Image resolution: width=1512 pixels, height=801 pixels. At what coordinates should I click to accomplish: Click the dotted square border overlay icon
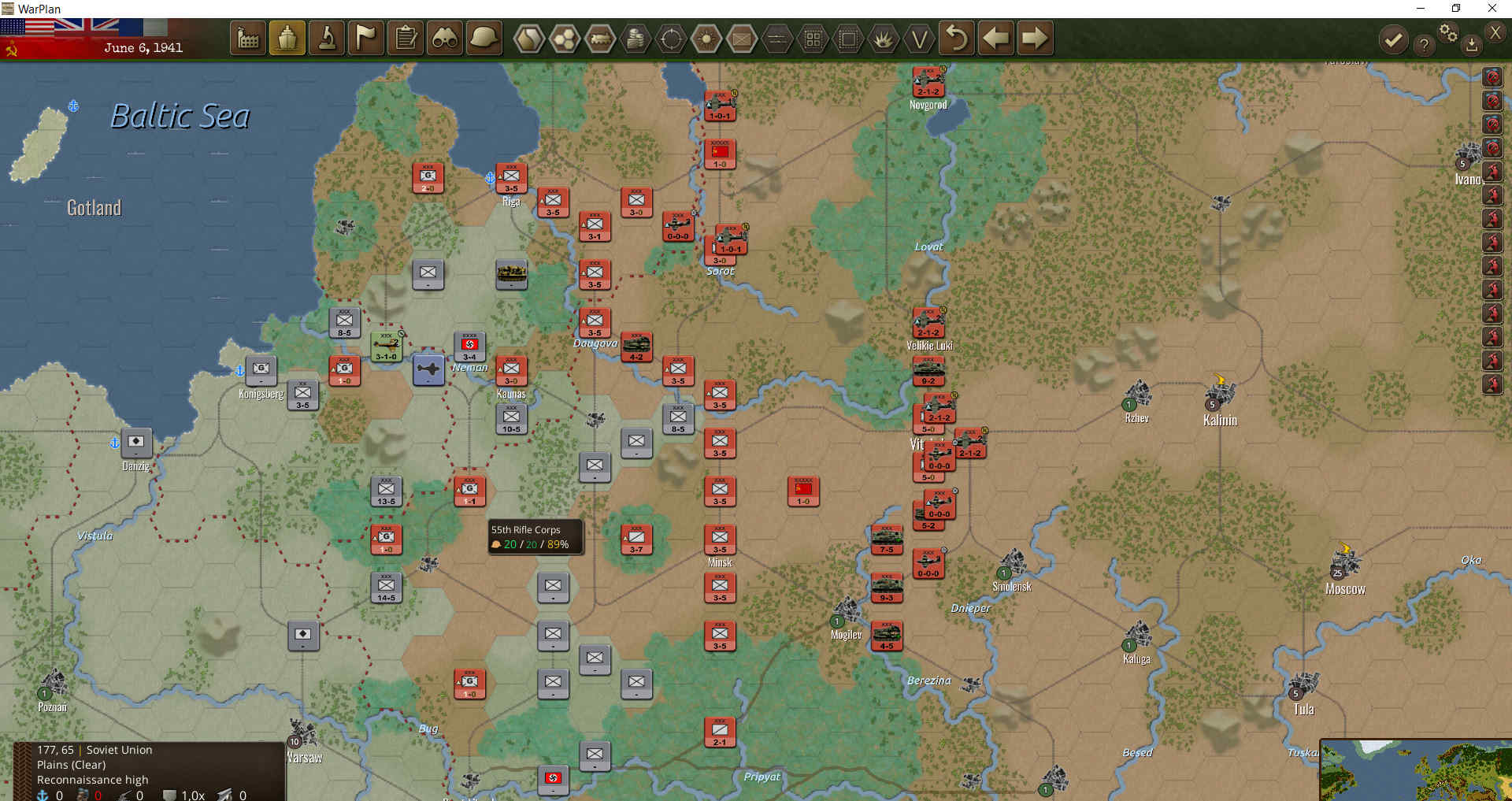(848, 39)
